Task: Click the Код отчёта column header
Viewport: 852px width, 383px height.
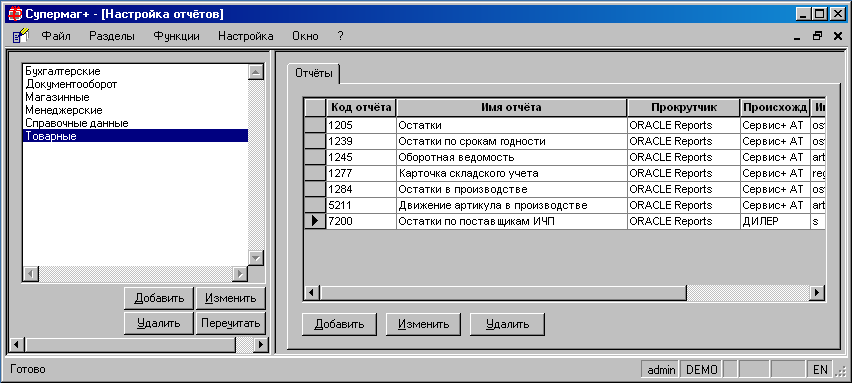Action: coord(361,108)
